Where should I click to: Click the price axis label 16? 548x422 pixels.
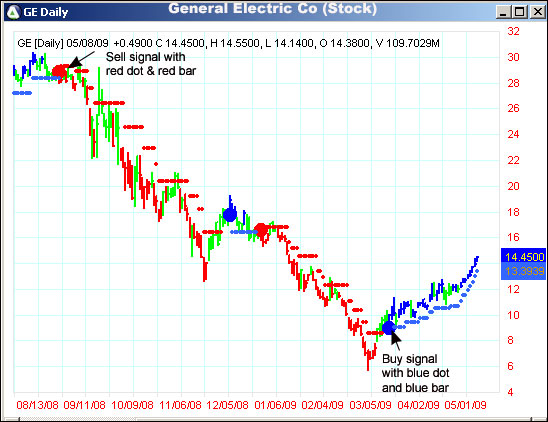point(513,237)
